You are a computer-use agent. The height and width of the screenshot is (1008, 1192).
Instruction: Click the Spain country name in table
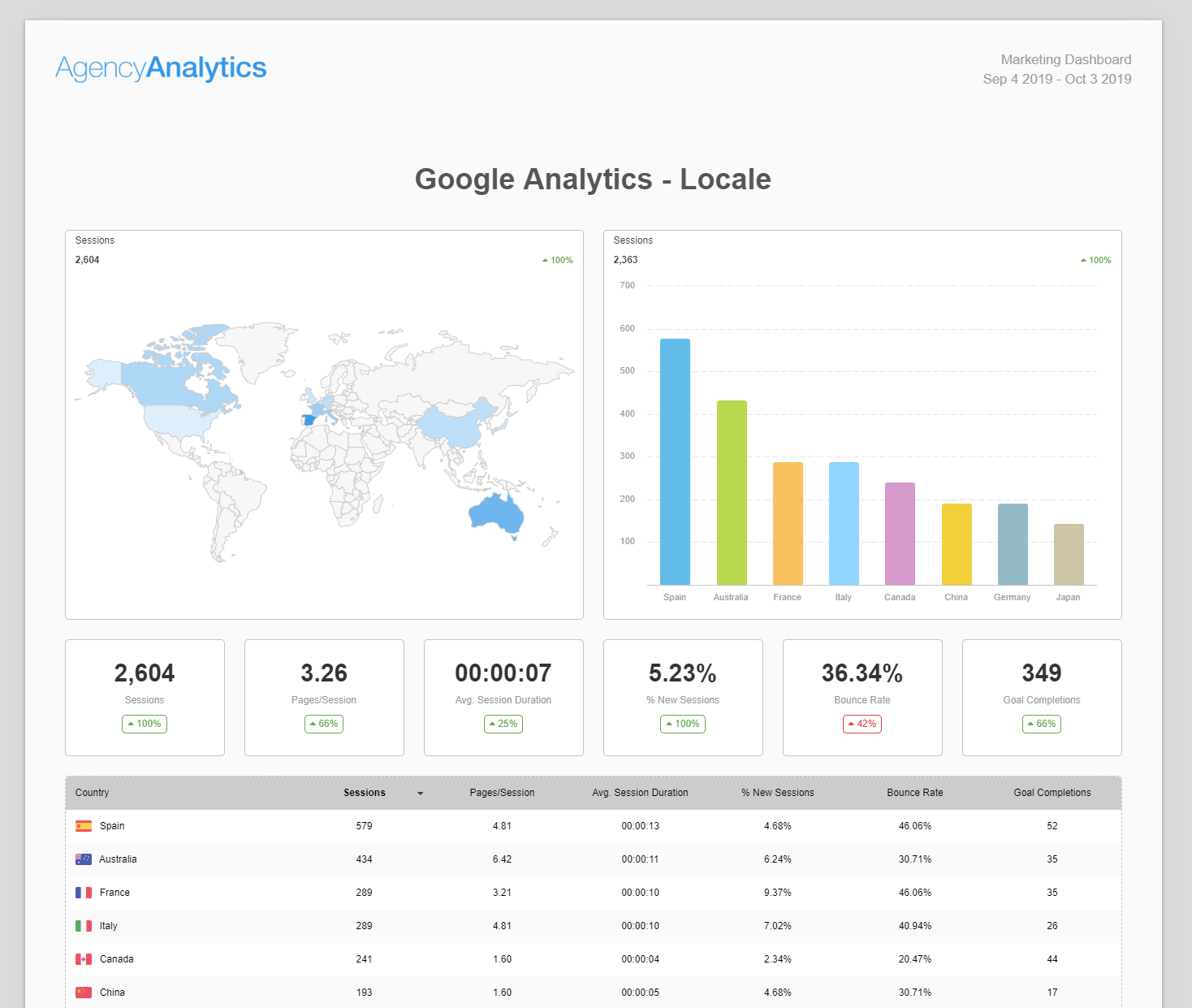pyautogui.click(x=112, y=826)
